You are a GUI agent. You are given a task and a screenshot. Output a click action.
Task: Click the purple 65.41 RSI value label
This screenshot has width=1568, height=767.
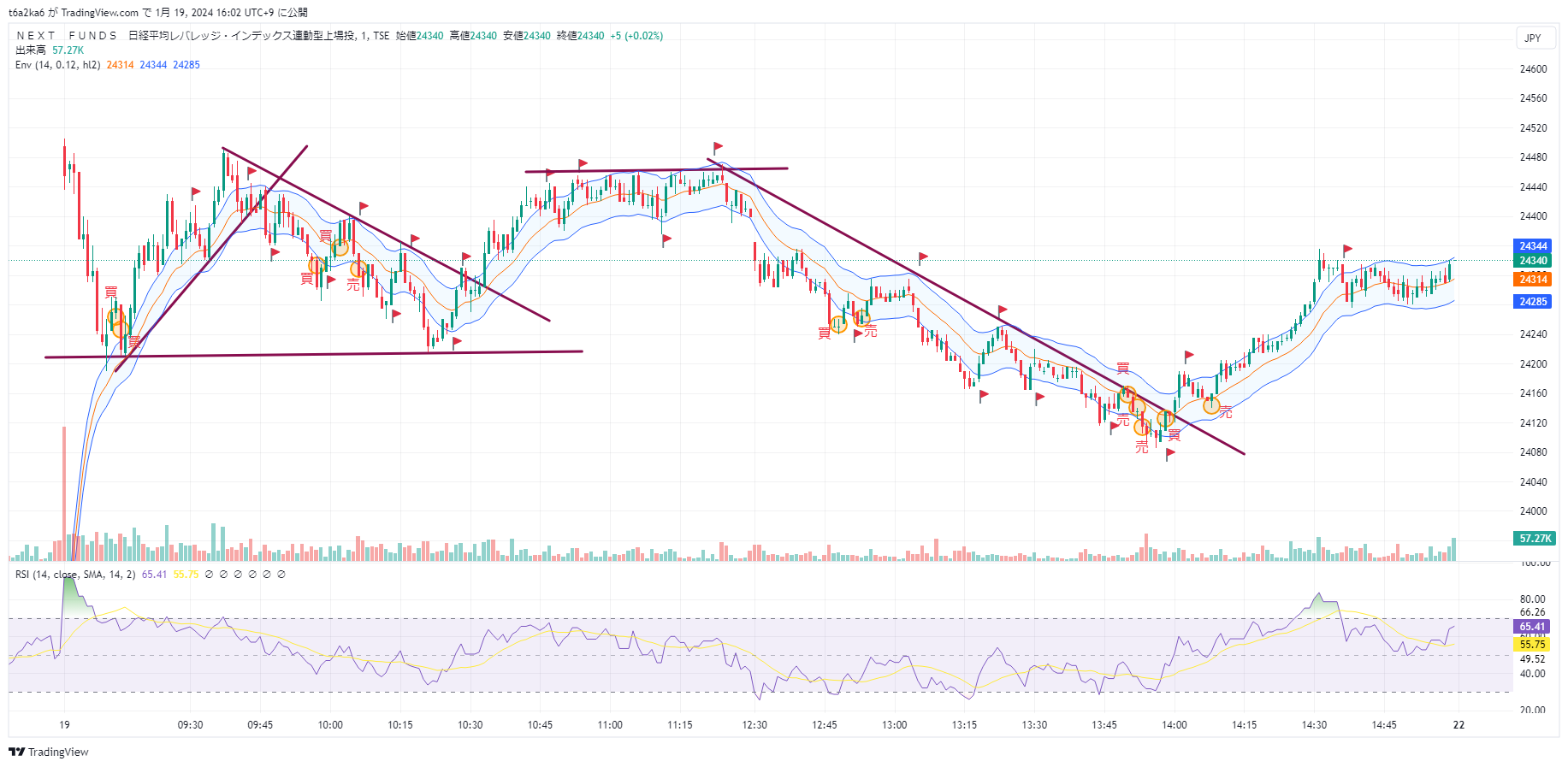1531,627
